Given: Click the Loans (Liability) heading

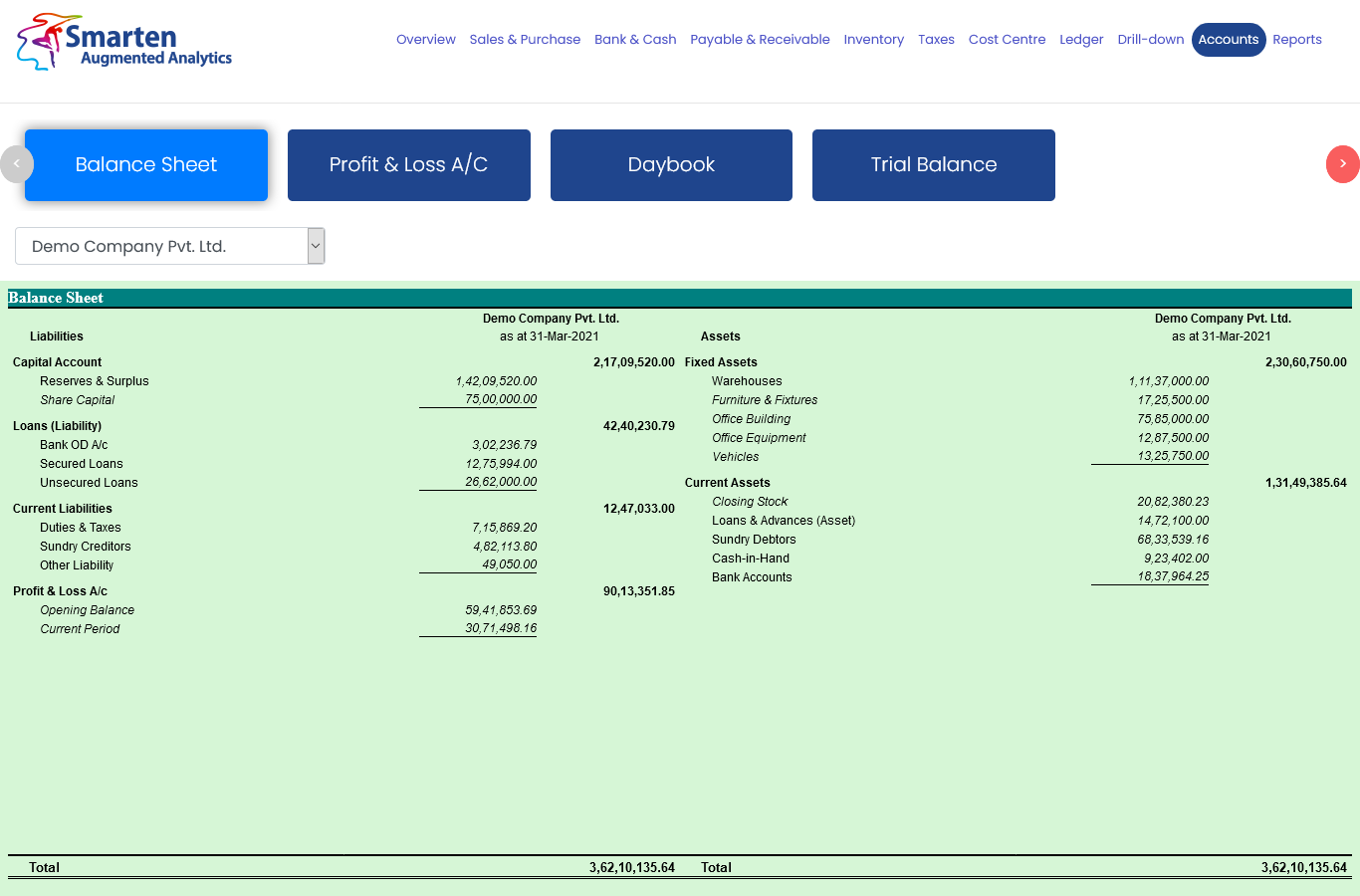Looking at the screenshot, I should [x=57, y=426].
